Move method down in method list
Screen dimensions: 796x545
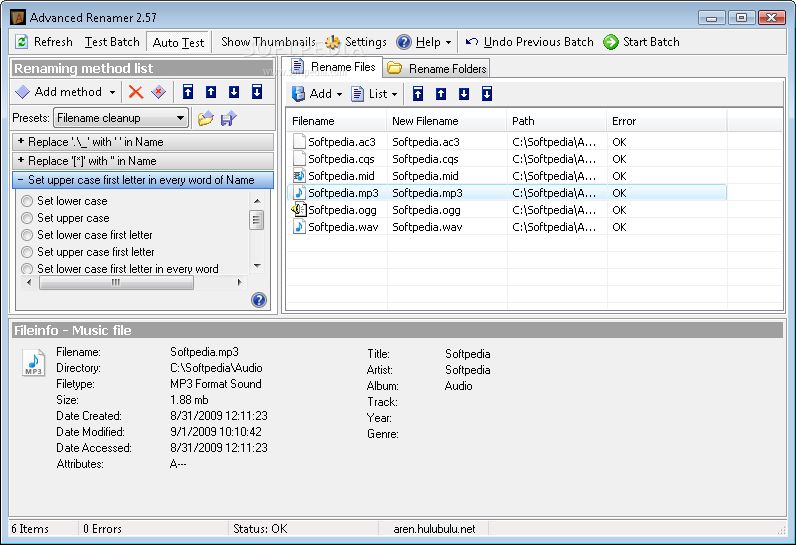[234, 92]
